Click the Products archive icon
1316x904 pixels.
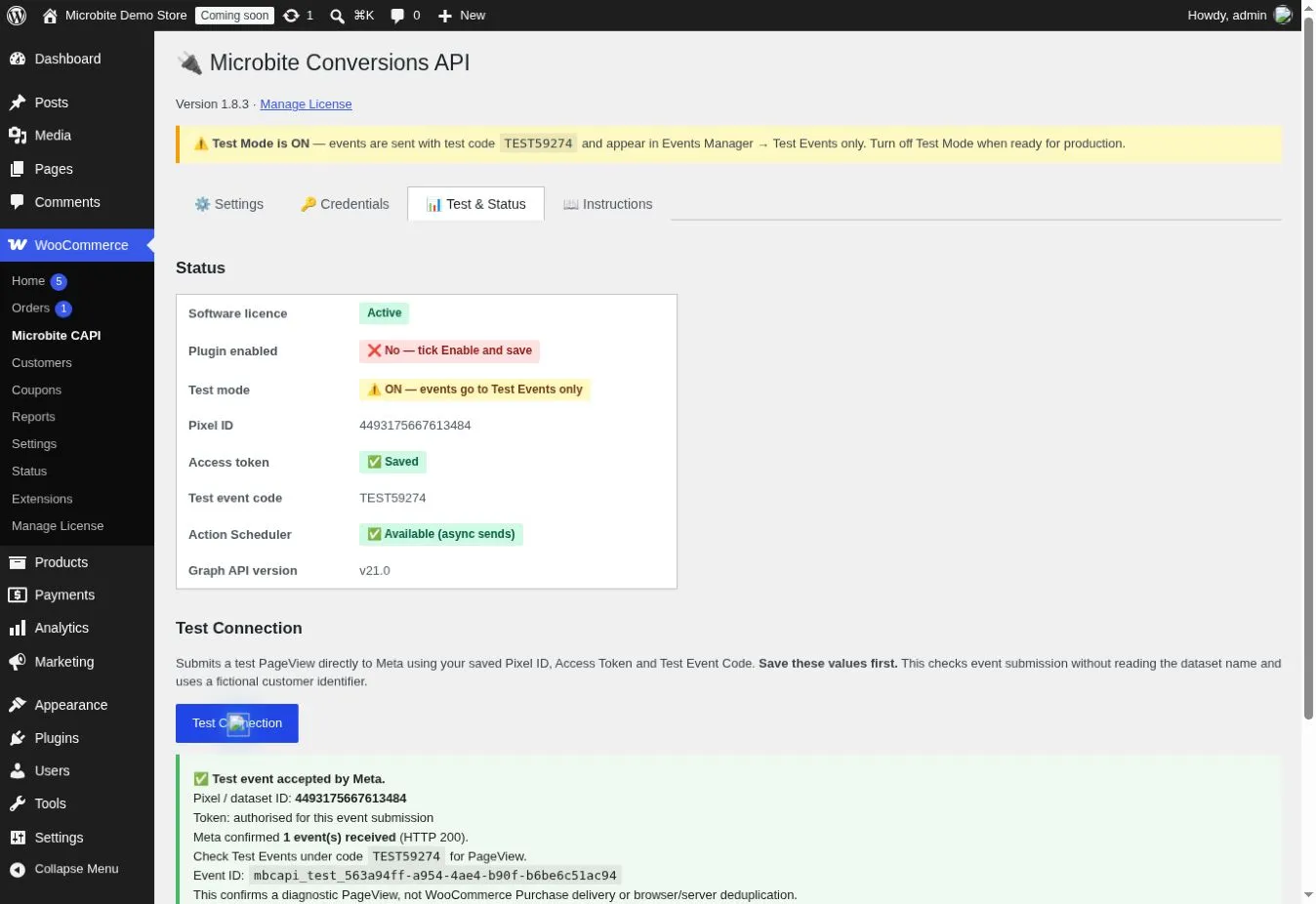pos(18,562)
